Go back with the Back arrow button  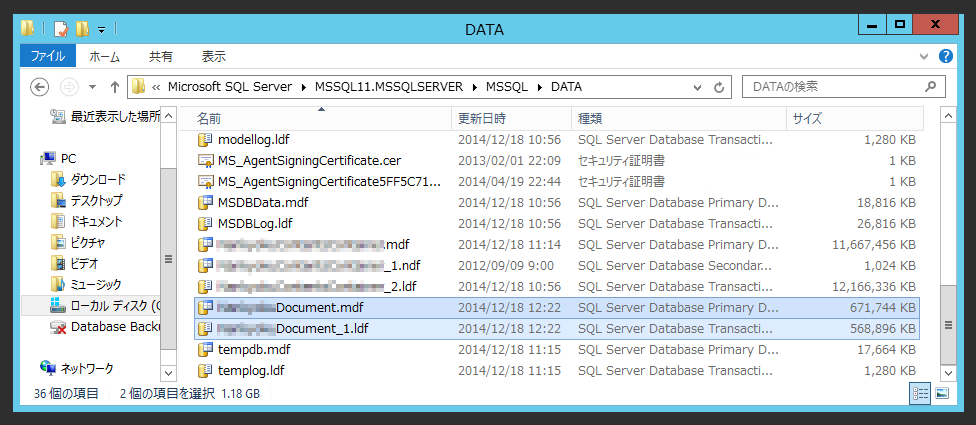[40, 87]
